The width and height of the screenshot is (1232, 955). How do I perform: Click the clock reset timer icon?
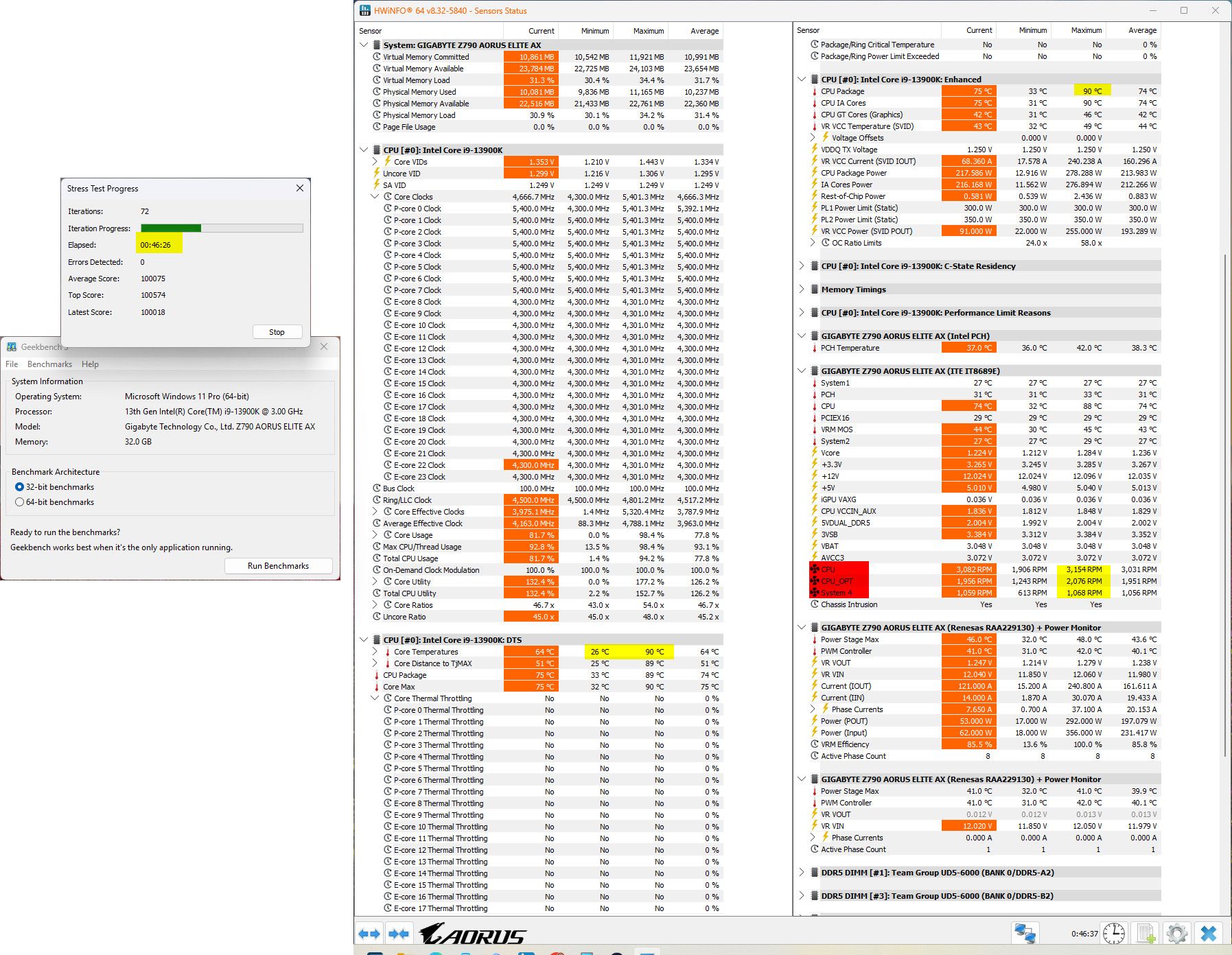point(1113,934)
